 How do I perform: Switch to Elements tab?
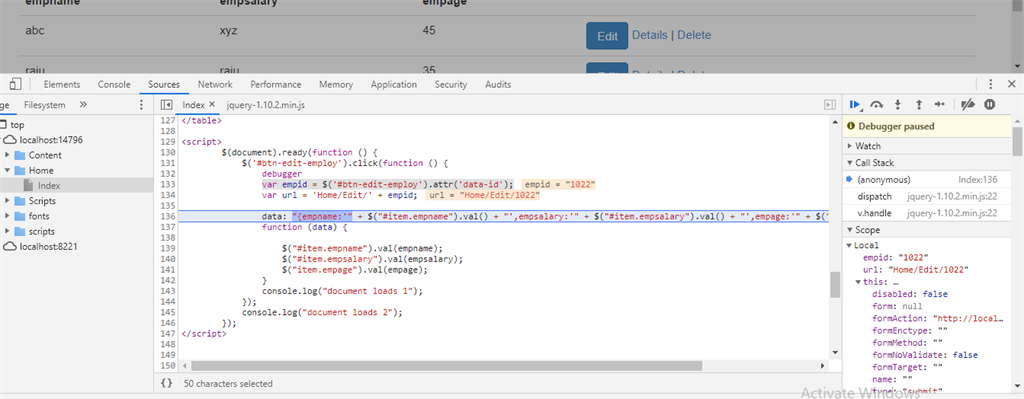click(62, 84)
